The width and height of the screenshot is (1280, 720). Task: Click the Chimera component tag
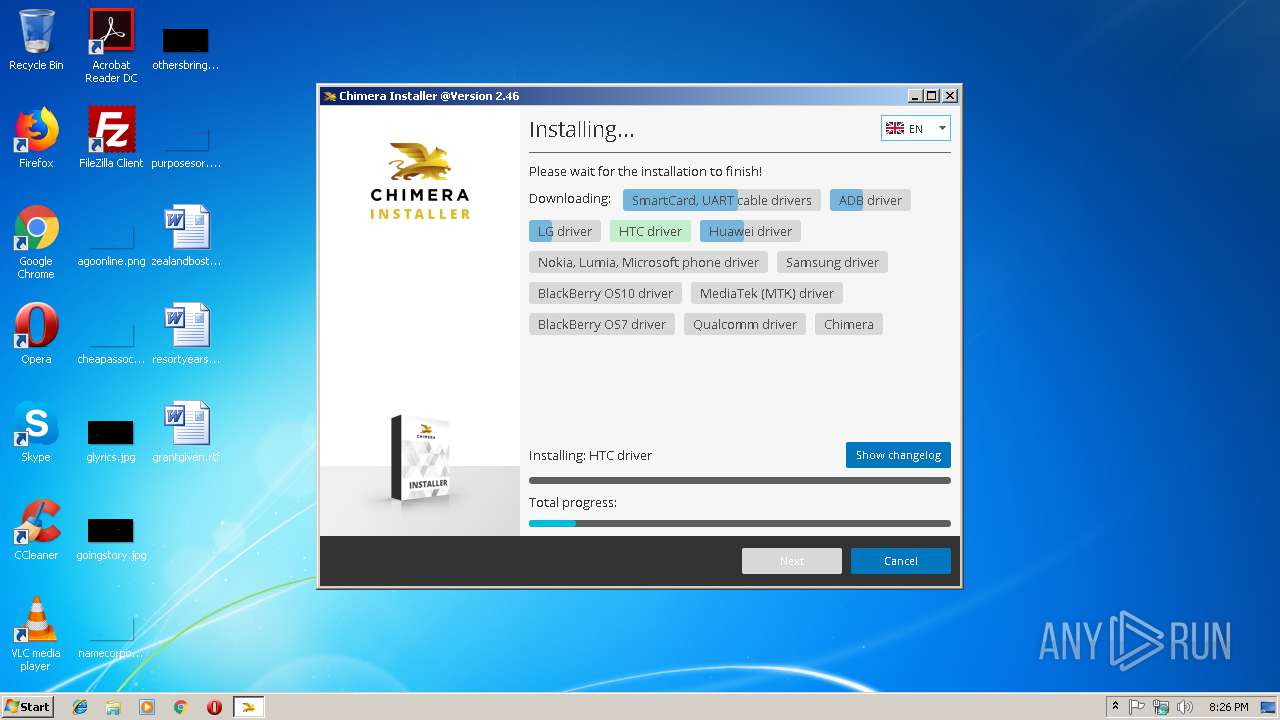pyautogui.click(x=849, y=324)
